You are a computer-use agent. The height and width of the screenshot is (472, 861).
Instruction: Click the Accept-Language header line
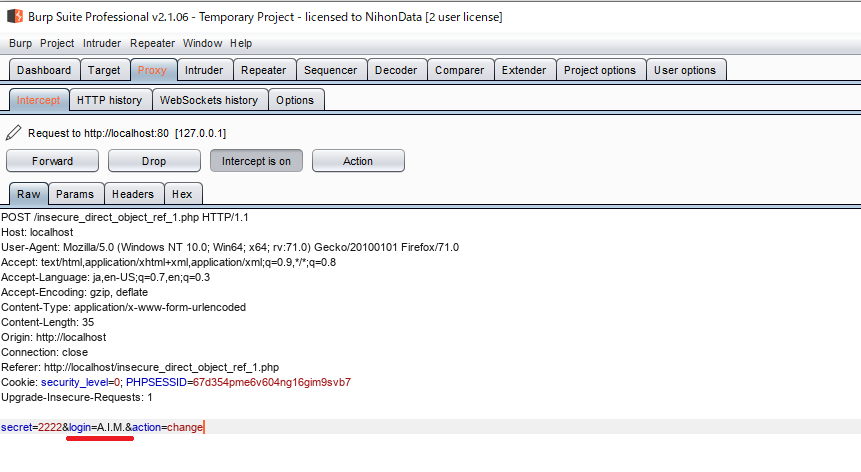pos(105,277)
